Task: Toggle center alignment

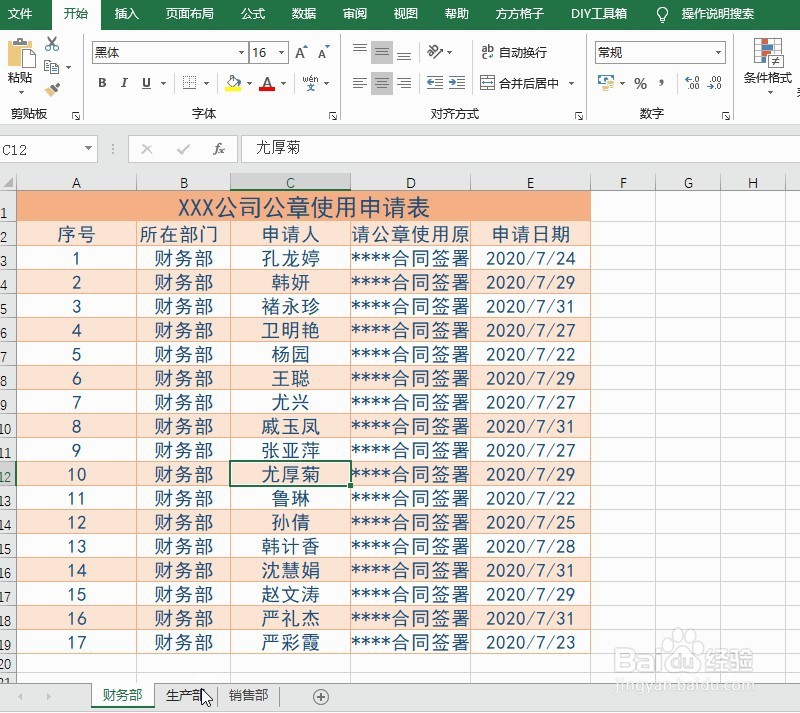Action: tap(381, 82)
